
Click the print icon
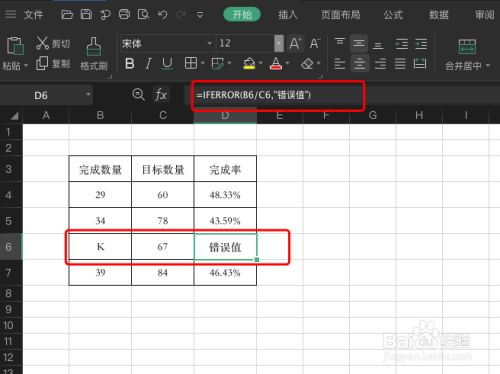[124, 14]
